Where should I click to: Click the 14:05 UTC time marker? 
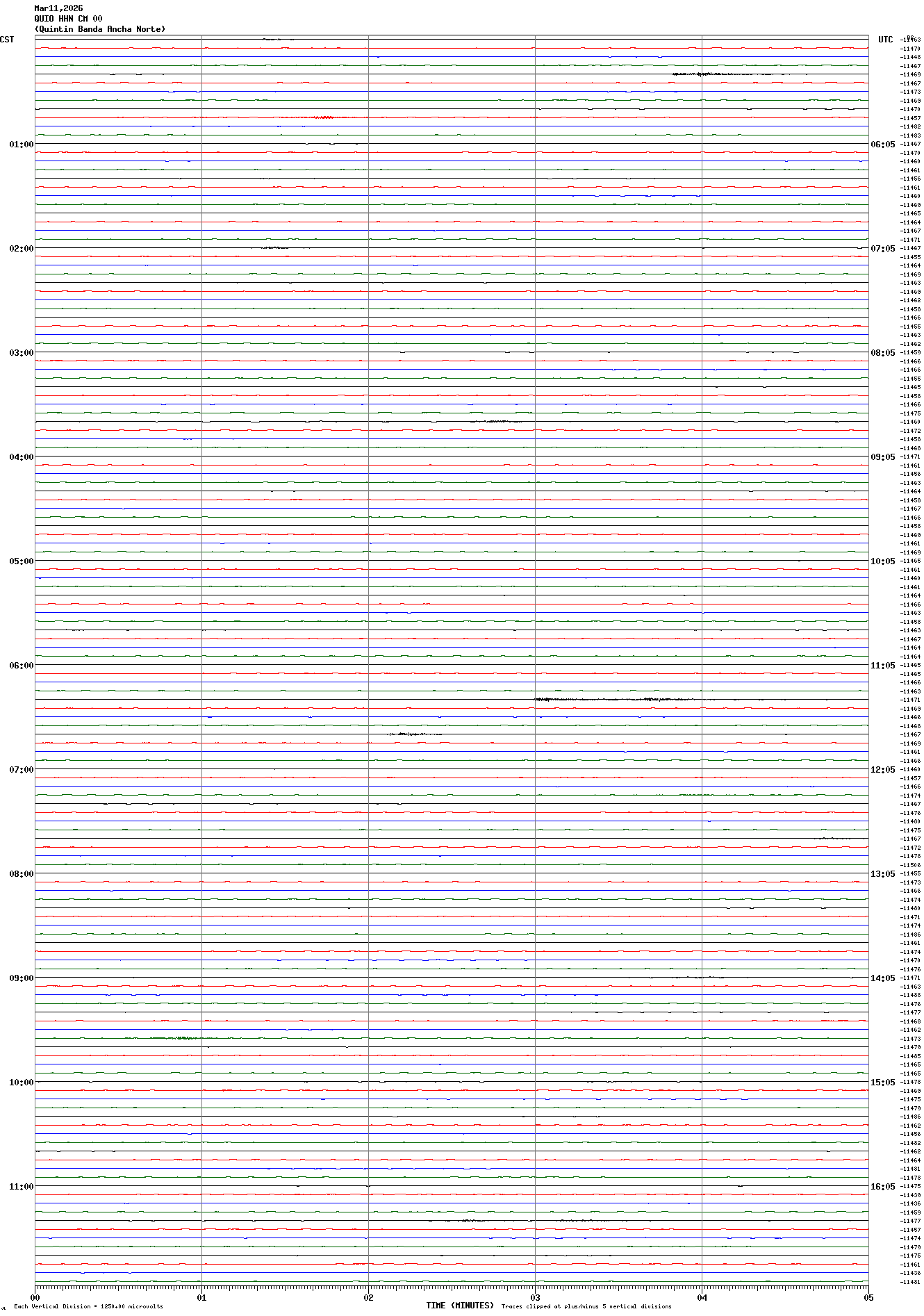[883, 978]
